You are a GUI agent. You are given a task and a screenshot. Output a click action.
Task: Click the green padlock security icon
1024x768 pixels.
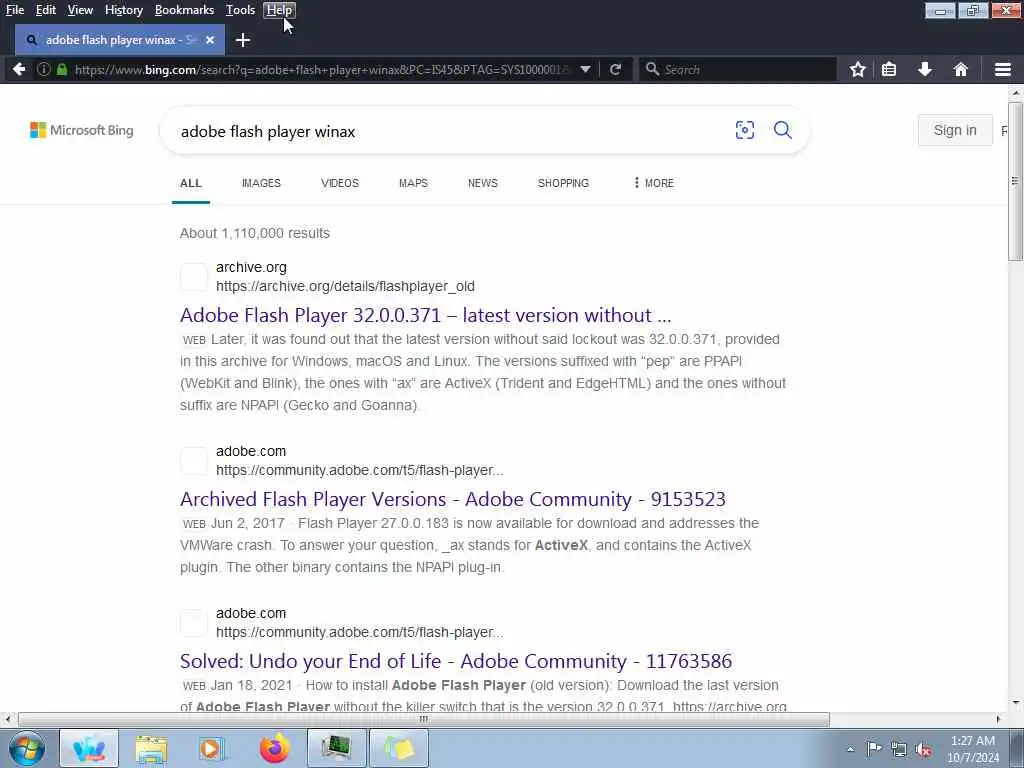[x=62, y=69]
